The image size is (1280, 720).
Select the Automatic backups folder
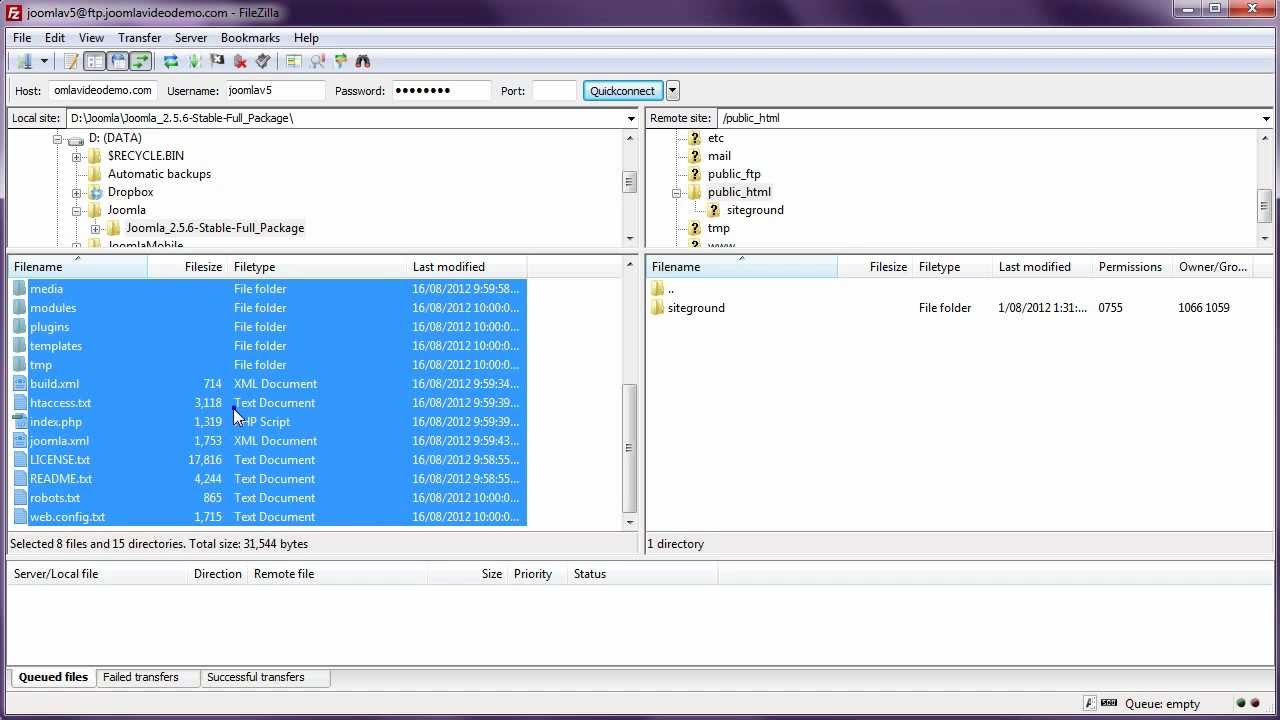coord(159,174)
